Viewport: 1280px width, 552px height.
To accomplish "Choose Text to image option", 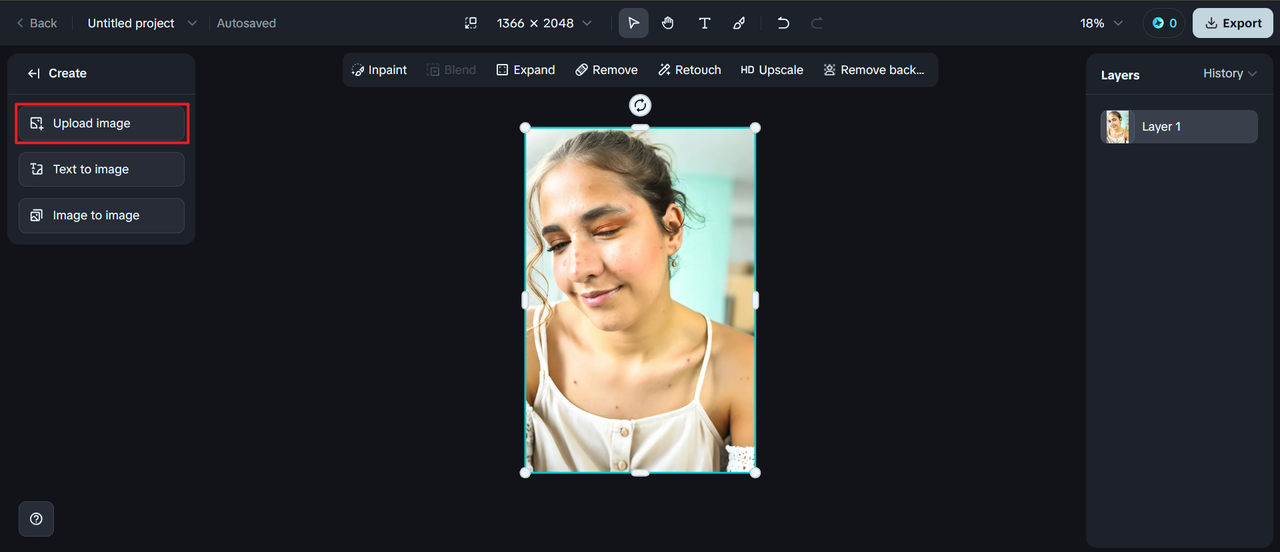I will coord(102,169).
